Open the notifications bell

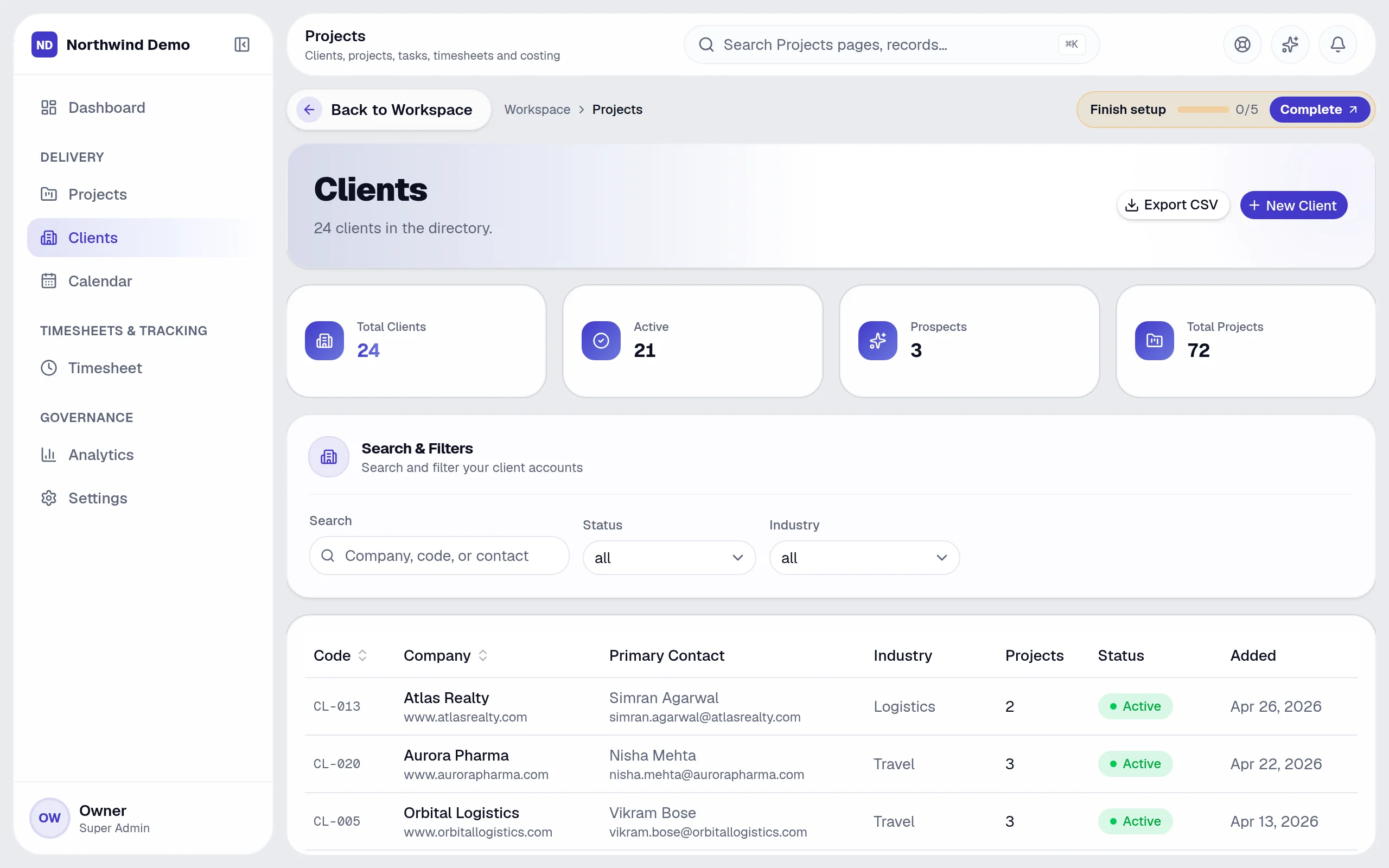pos(1337,44)
